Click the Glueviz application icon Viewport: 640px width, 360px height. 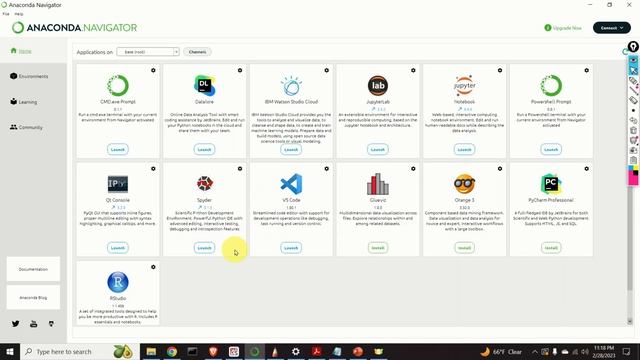[378, 184]
